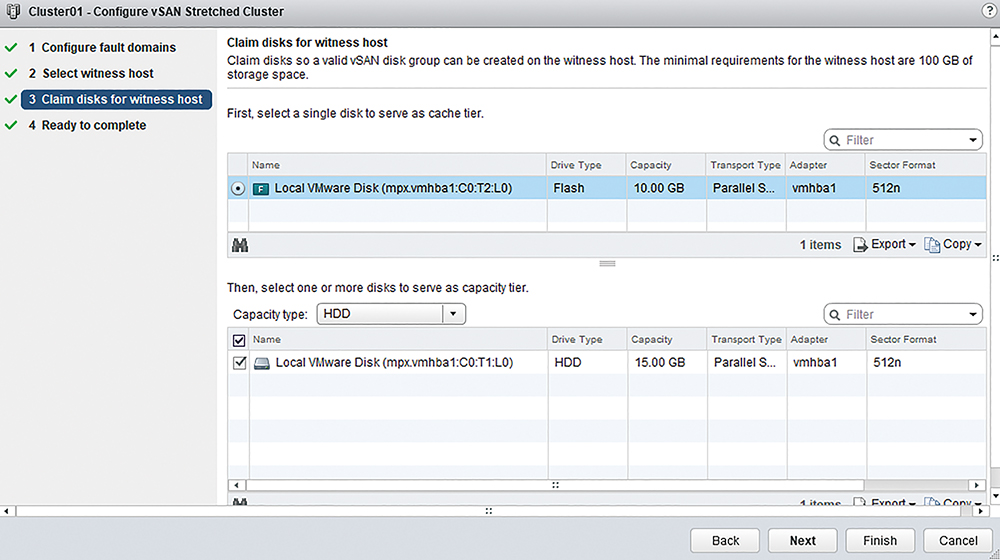Click the Local VMware Disk (mpx.vmhba1:C0:T1:L0) name
The image size is (1000, 560).
[x=394, y=363]
